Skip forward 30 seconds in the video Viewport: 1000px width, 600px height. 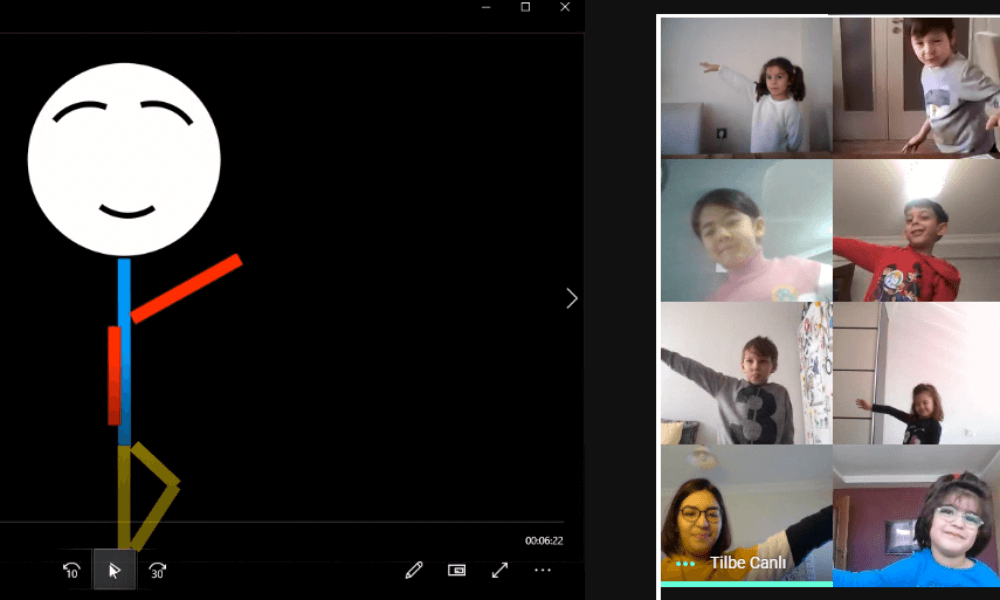(157, 570)
